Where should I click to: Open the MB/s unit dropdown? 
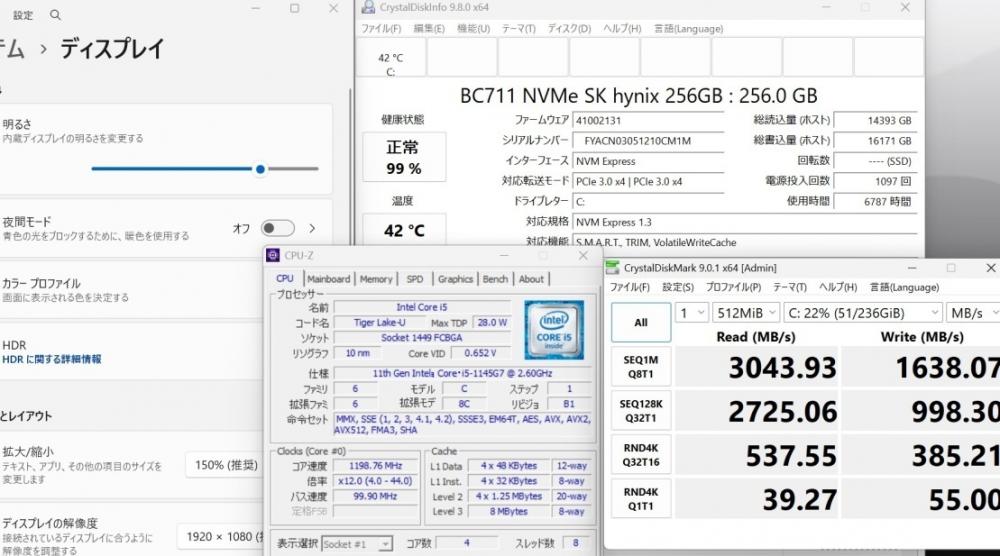point(973,313)
